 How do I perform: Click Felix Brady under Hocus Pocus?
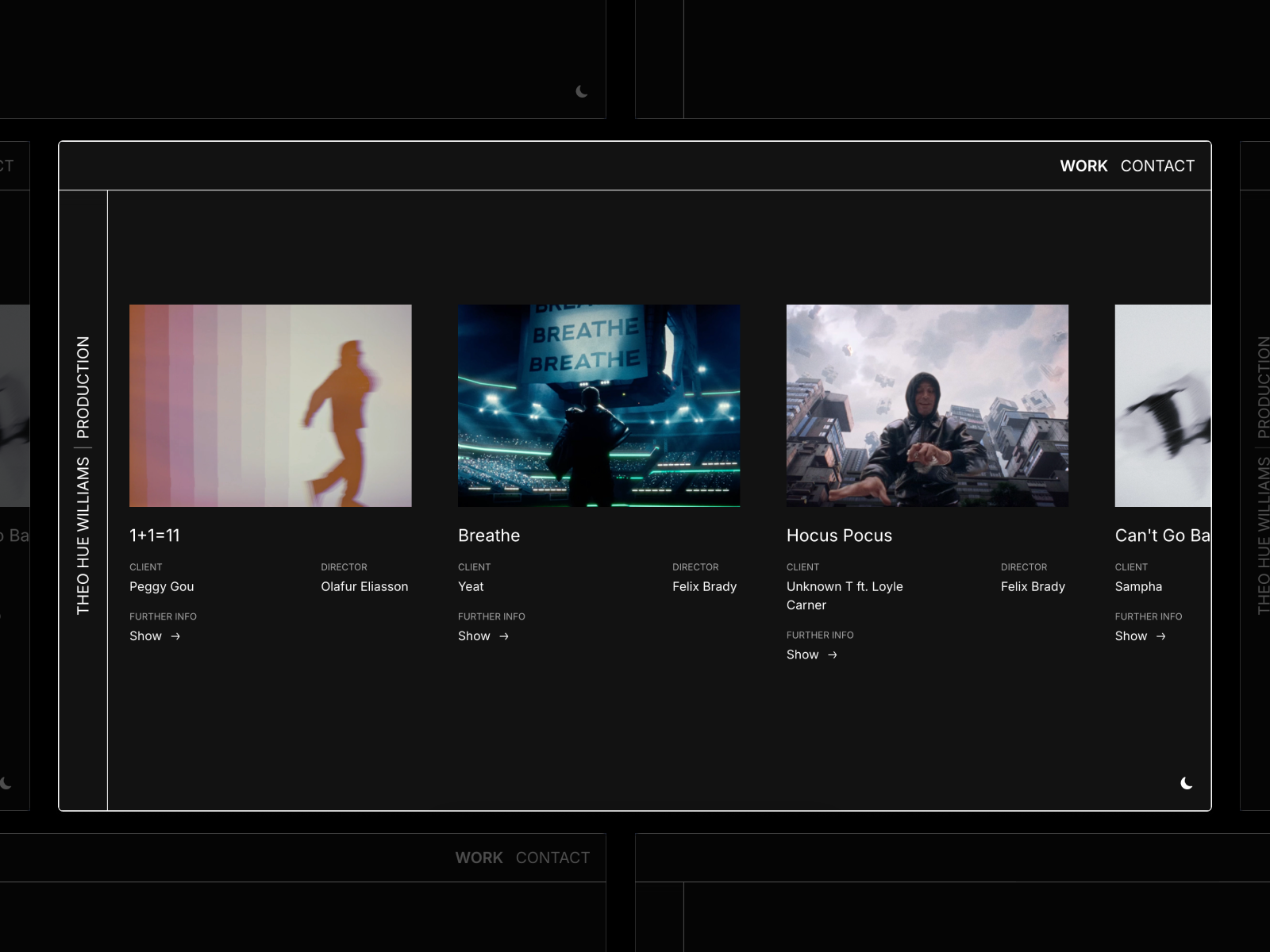(x=1033, y=587)
